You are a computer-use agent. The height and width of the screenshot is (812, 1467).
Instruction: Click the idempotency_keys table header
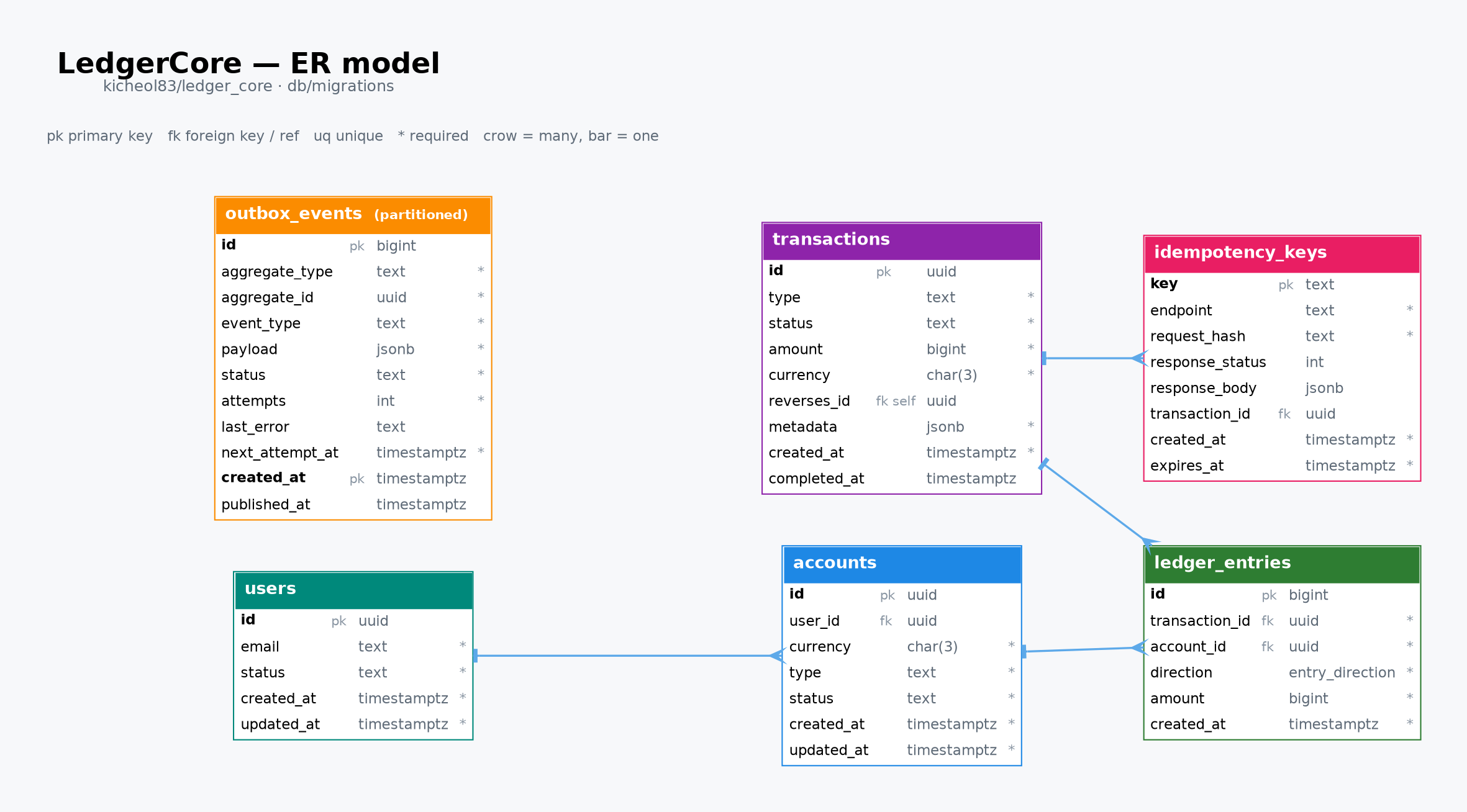point(1282,255)
